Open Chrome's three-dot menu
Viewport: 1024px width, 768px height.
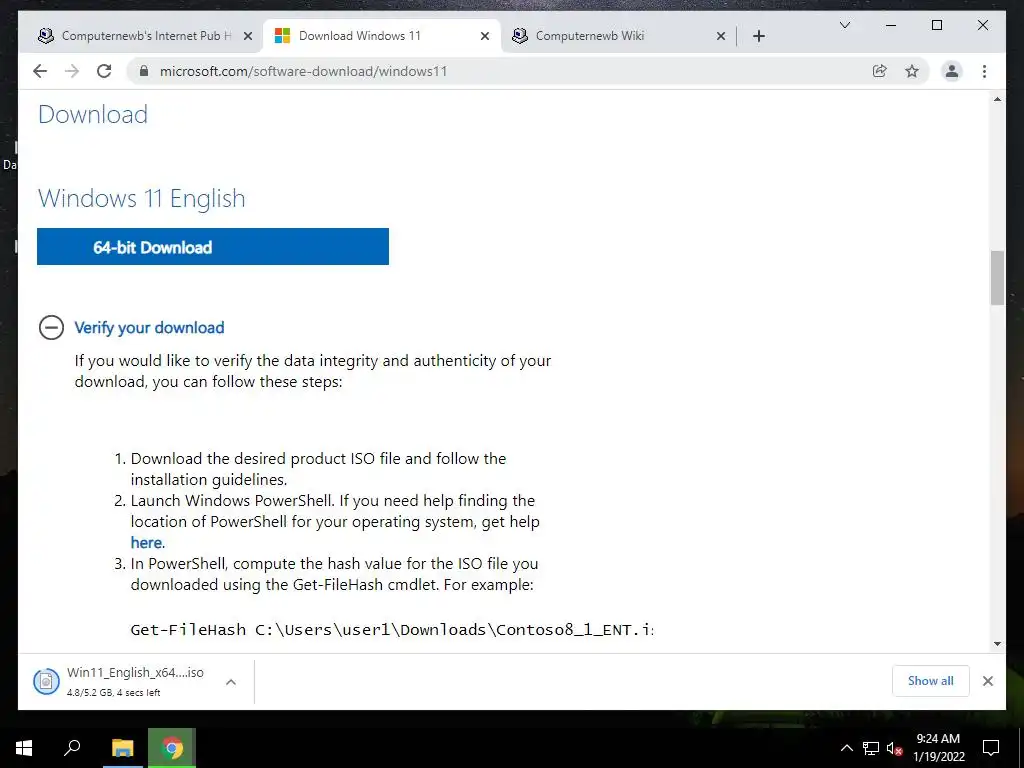click(x=984, y=71)
